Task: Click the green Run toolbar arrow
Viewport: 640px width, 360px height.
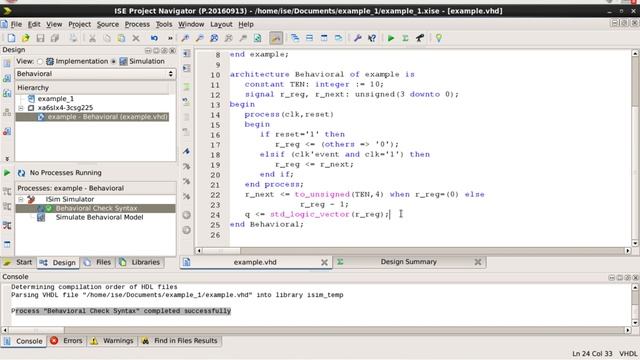Action: pos(391,38)
